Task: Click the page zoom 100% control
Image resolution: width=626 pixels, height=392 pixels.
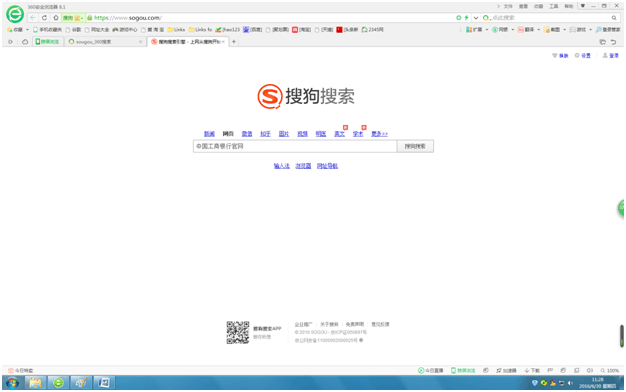Action: 610,370
